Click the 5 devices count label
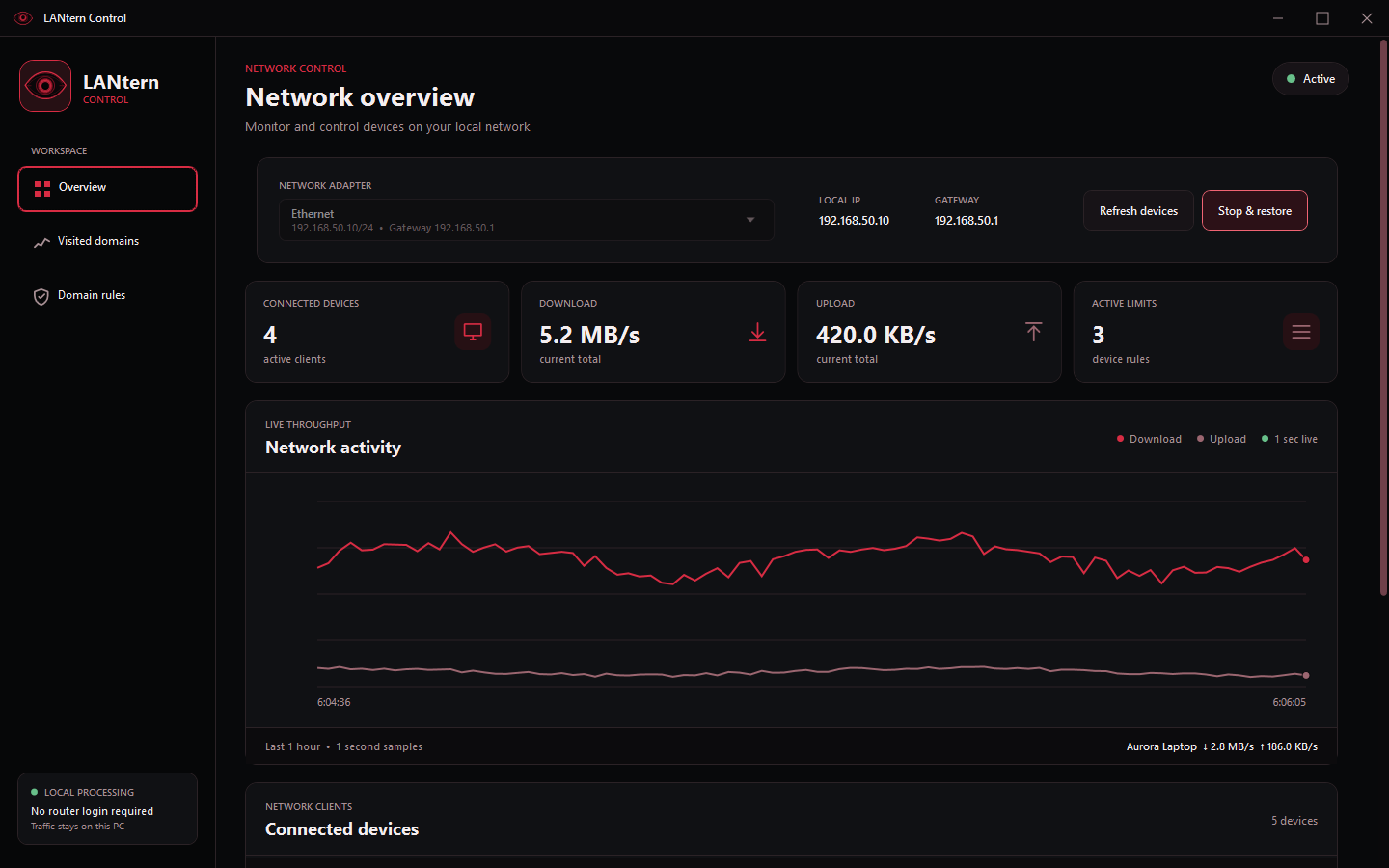The image size is (1389, 868). click(x=1294, y=821)
